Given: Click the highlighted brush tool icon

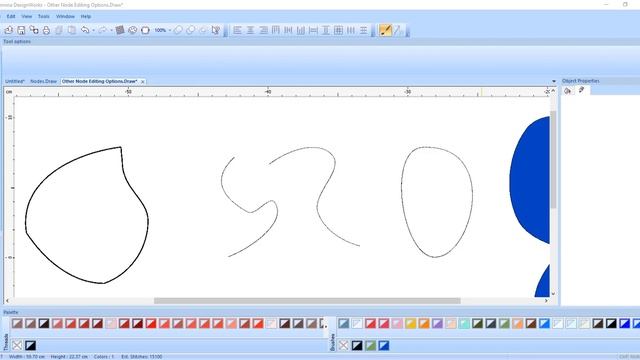Looking at the screenshot, I should tap(385, 30).
